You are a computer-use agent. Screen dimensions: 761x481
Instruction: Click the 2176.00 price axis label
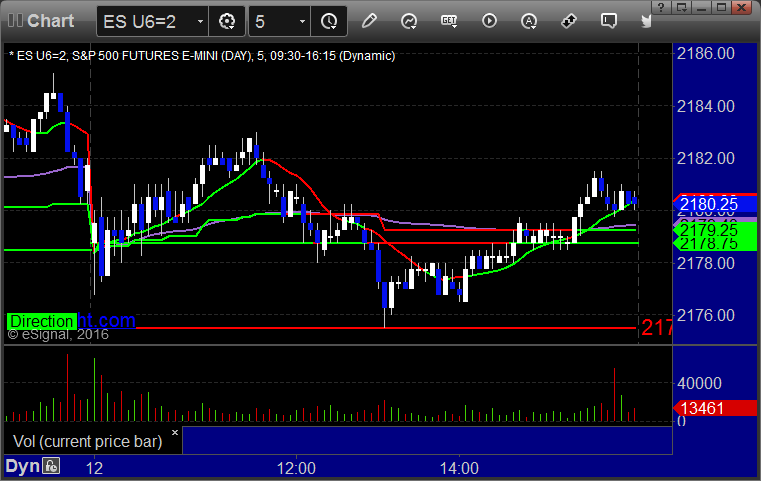(706, 315)
